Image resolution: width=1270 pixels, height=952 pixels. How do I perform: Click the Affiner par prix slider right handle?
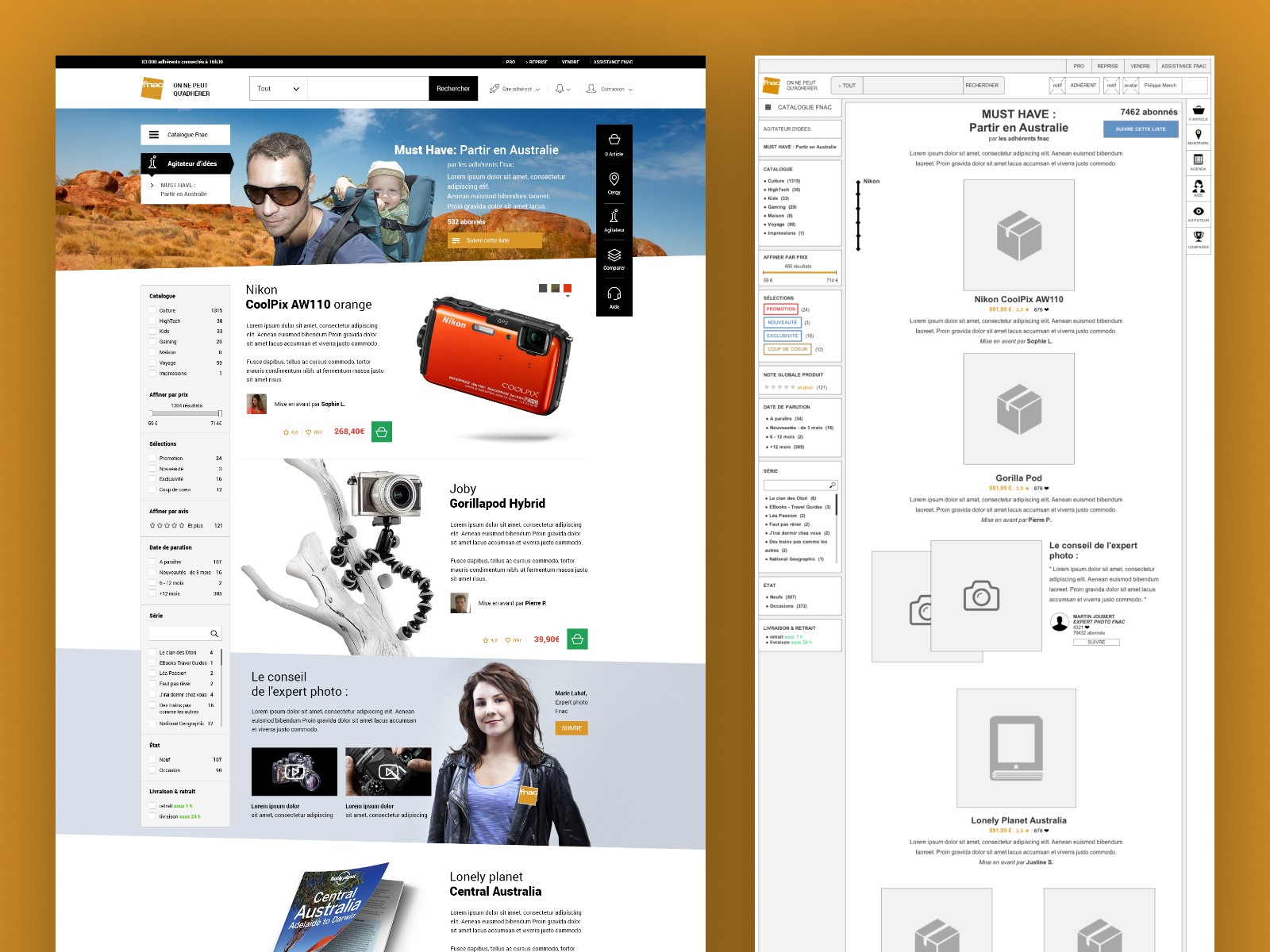tap(220, 413)
